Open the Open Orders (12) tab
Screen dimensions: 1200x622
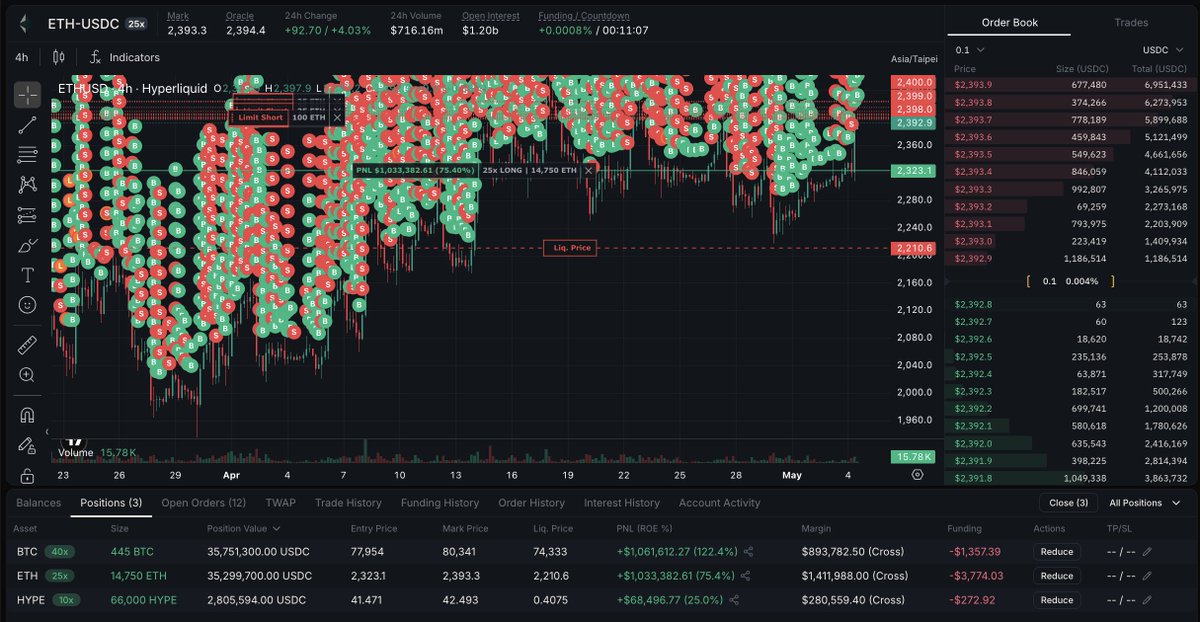click(203, 503)
